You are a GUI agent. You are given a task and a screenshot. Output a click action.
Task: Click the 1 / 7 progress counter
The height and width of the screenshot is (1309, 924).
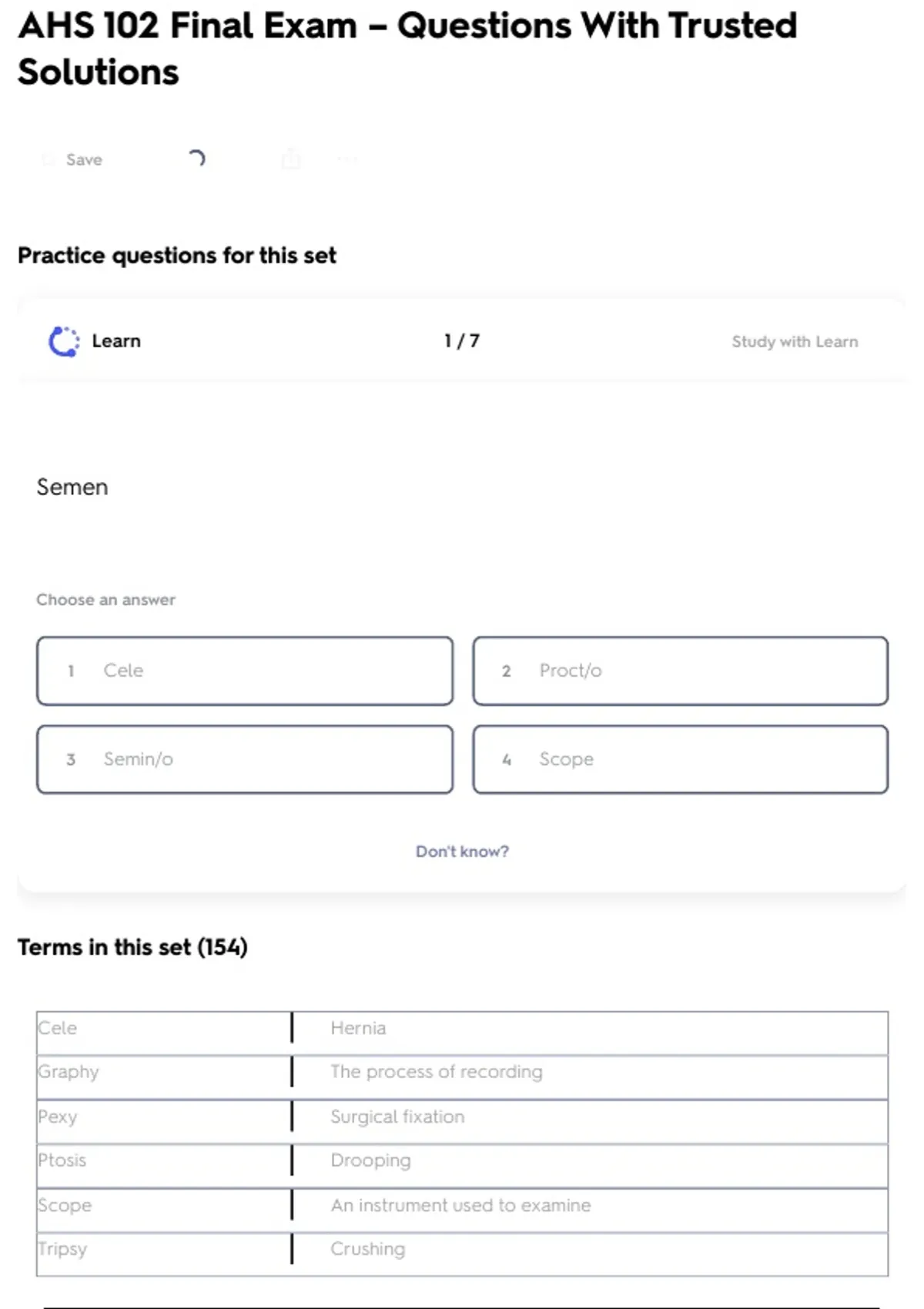point(462,341)
